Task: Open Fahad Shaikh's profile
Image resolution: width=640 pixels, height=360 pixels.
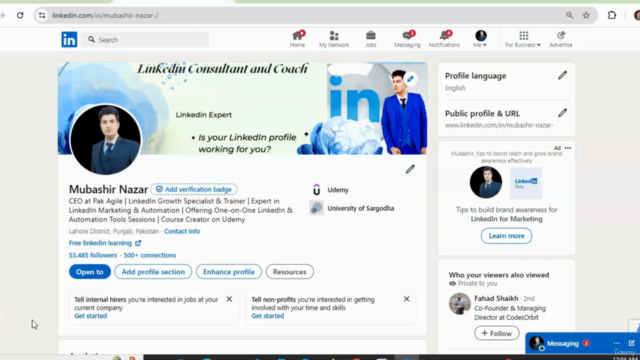Action: [x=496, y=298]
